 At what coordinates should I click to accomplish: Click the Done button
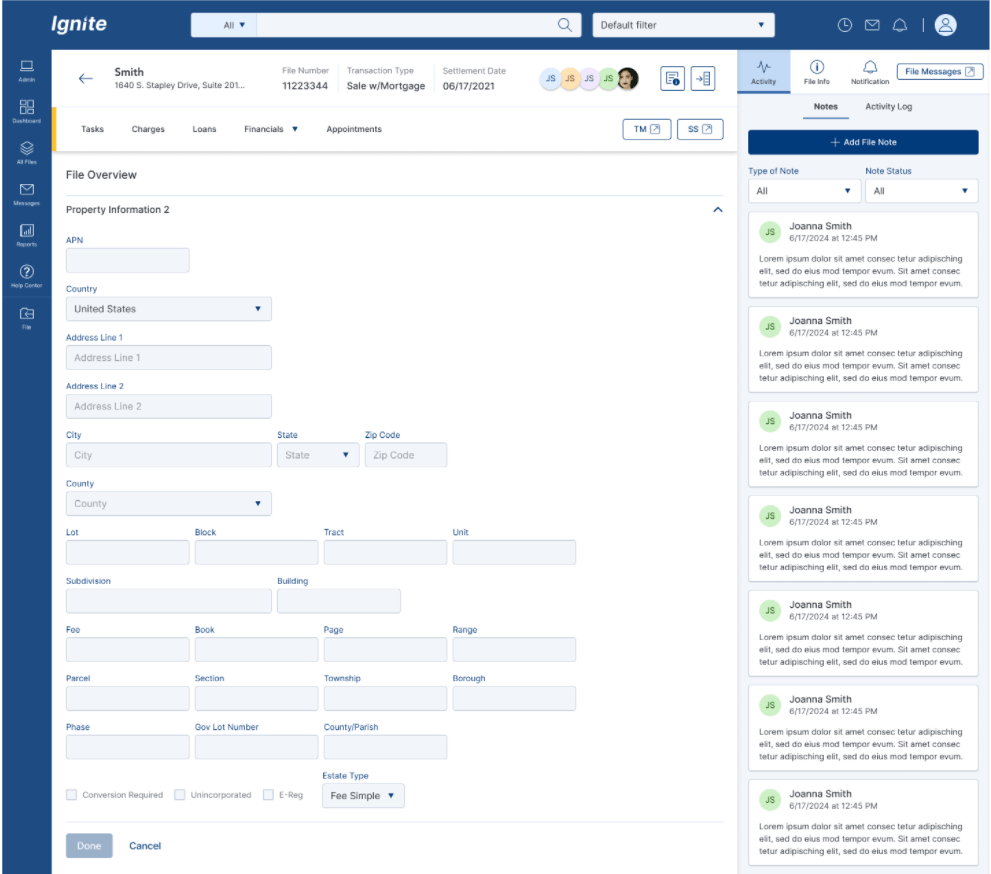[x=89, y=846]
